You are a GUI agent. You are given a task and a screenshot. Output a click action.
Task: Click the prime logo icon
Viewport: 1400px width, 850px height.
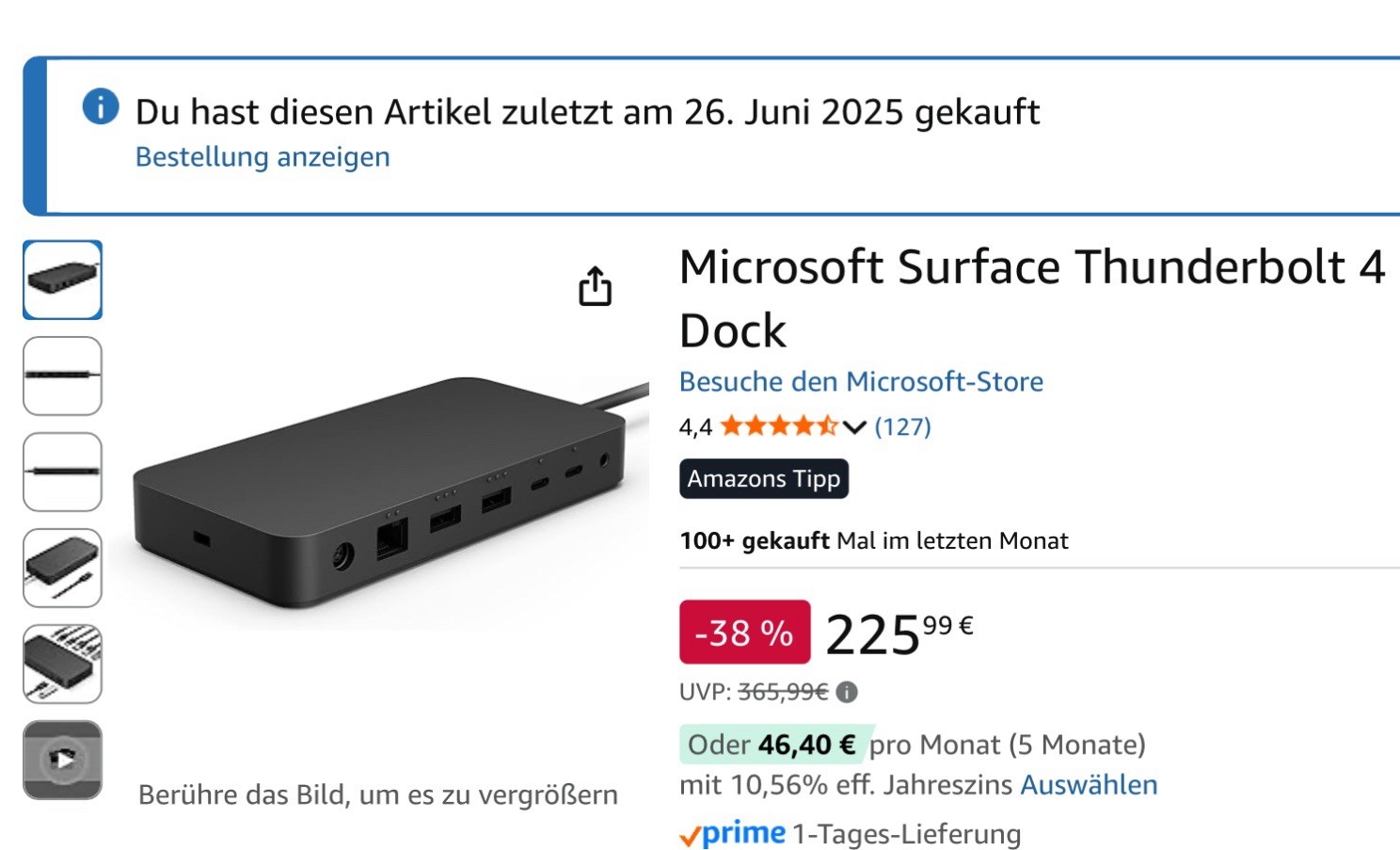point(733,834)
